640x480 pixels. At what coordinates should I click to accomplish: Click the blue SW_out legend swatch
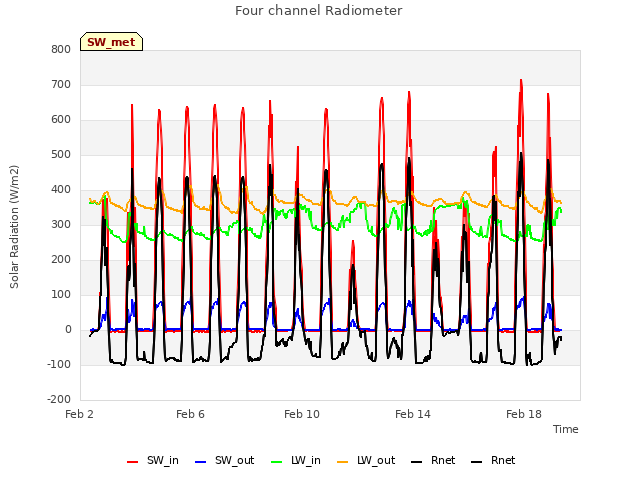tap(200, 462)
